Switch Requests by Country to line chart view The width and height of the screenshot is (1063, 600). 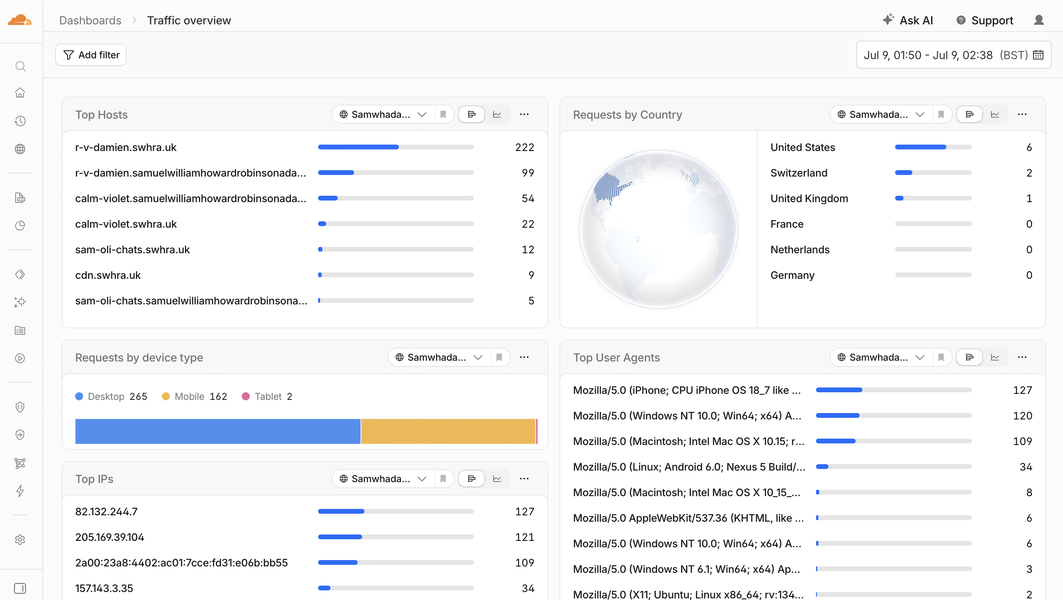click(995, 115)
